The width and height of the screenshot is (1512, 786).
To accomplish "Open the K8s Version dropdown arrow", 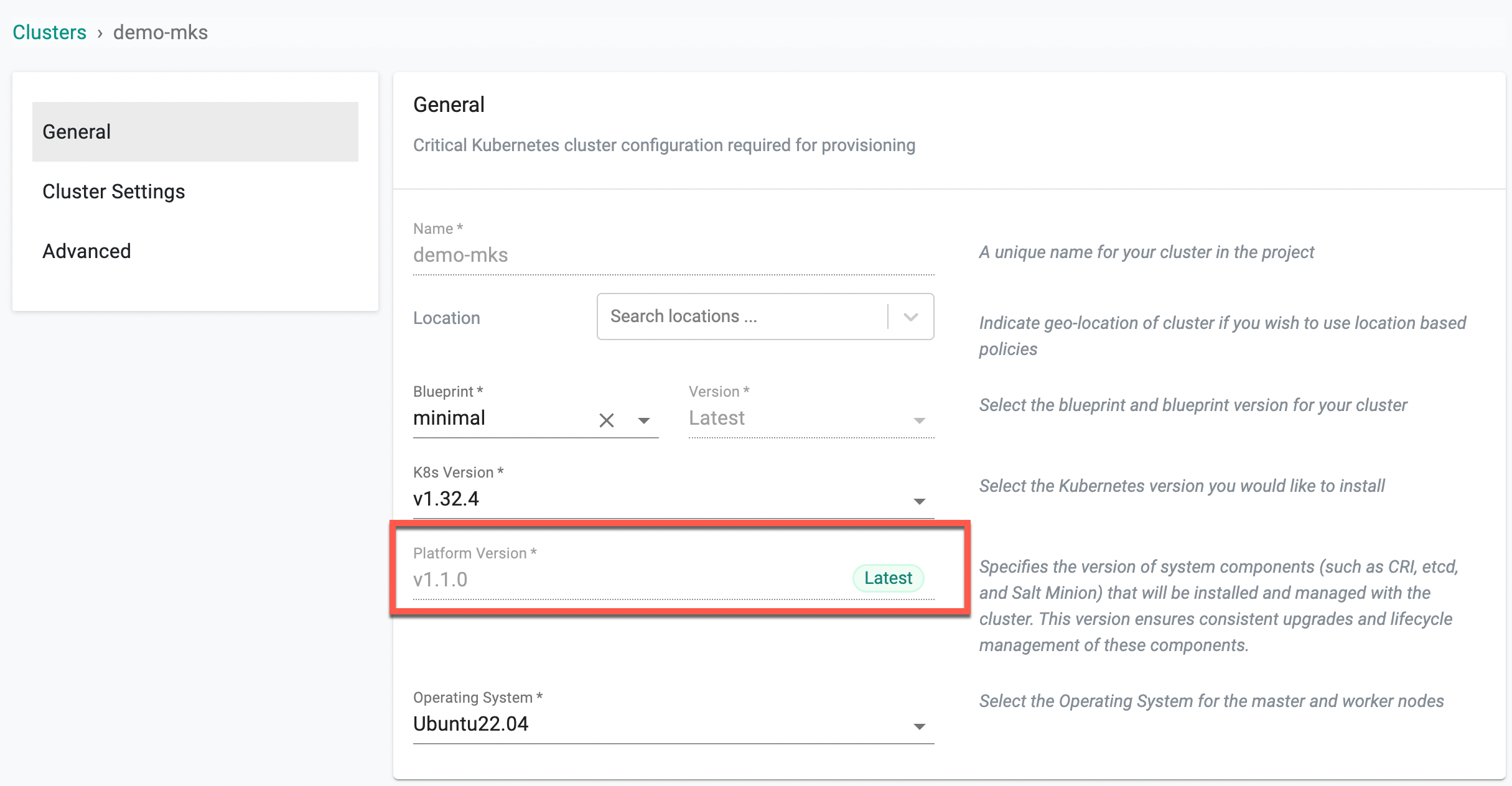I will point(919,501).
